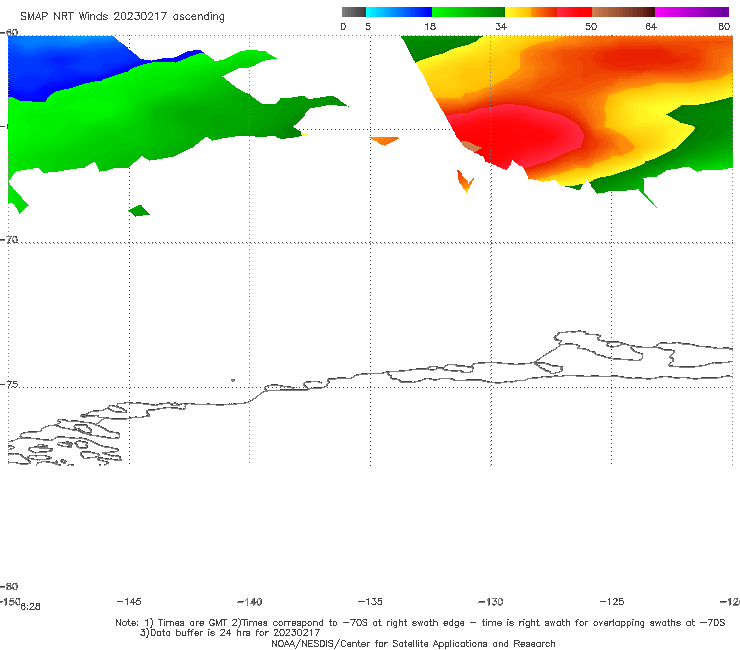Click the magenta-purple segment of the color bar
740x650 pixels.
tap(692, 12)
